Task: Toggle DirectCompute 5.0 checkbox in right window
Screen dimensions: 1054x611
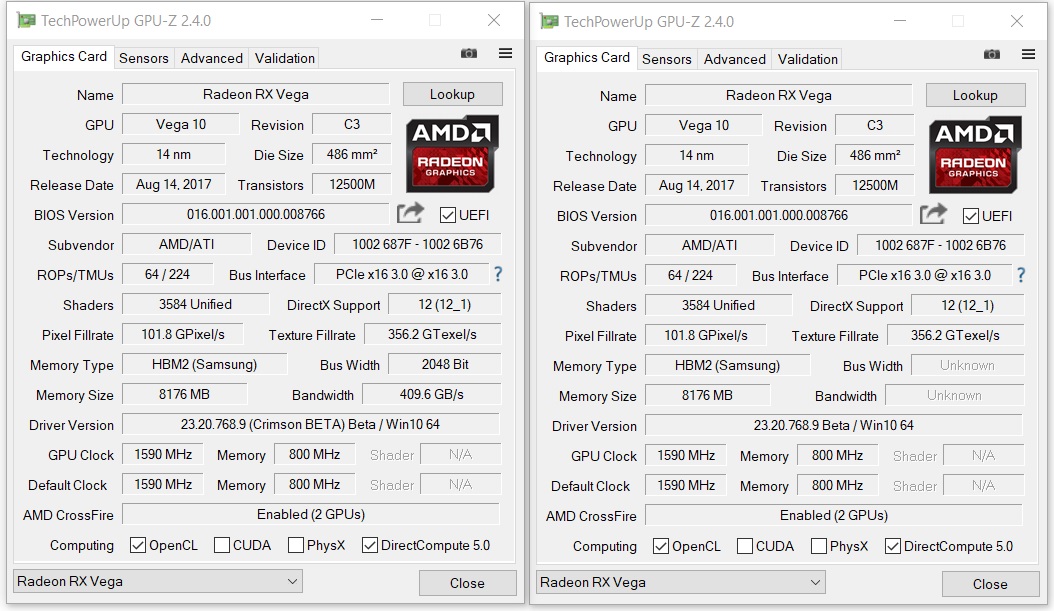Action: point(893,546)
